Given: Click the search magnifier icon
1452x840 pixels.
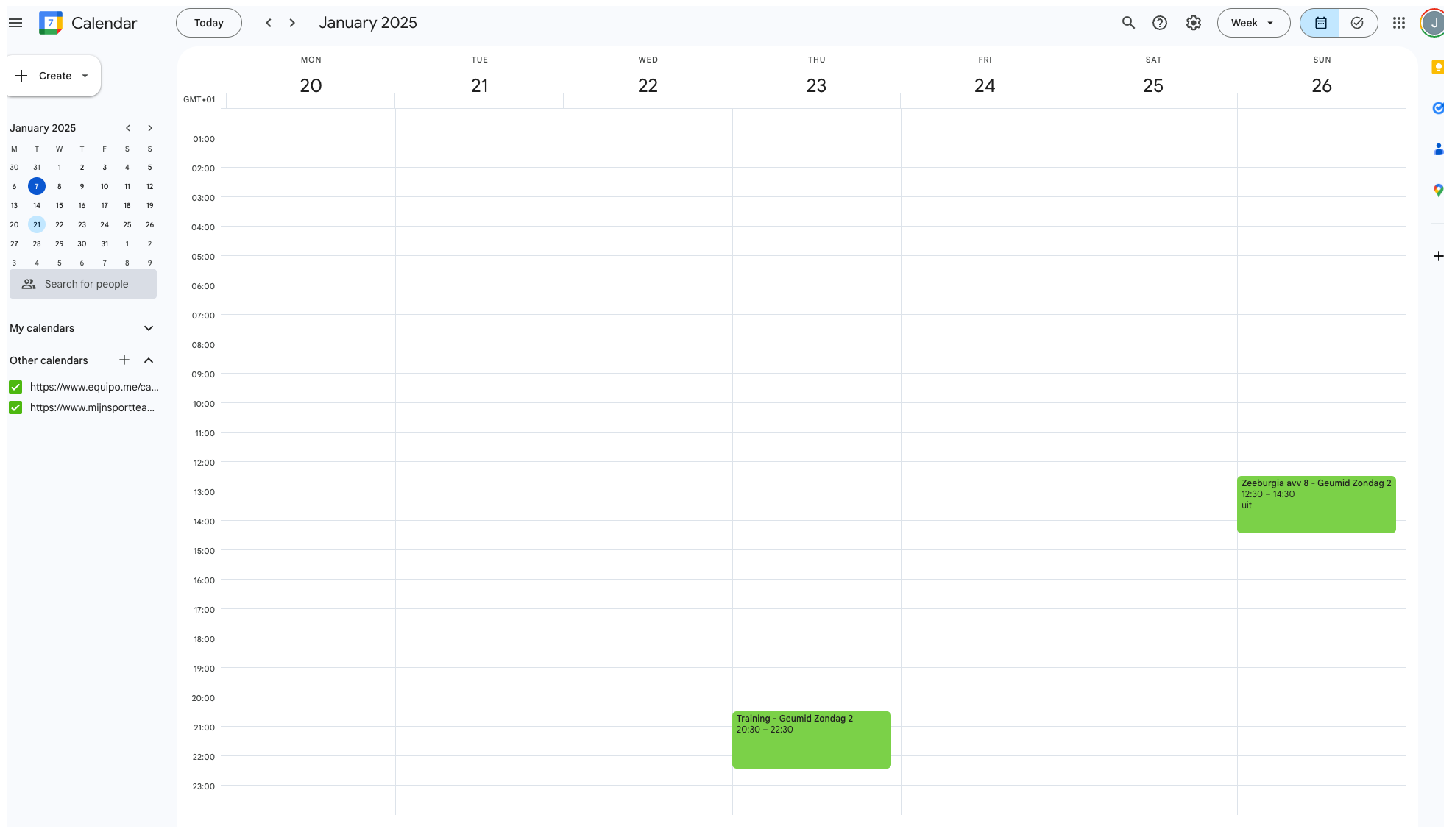Looking at the screenshot, I should pos(1128,23).
